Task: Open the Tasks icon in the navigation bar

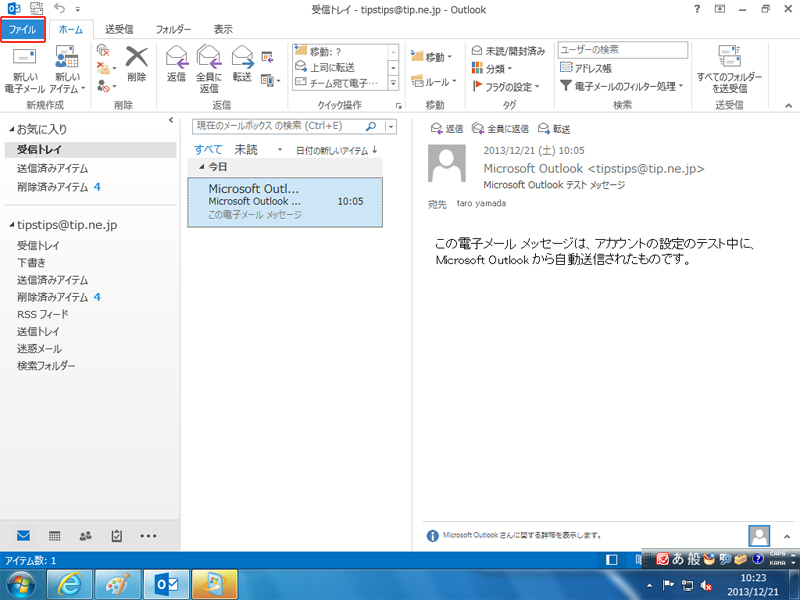Action: (x=117, y=536)
